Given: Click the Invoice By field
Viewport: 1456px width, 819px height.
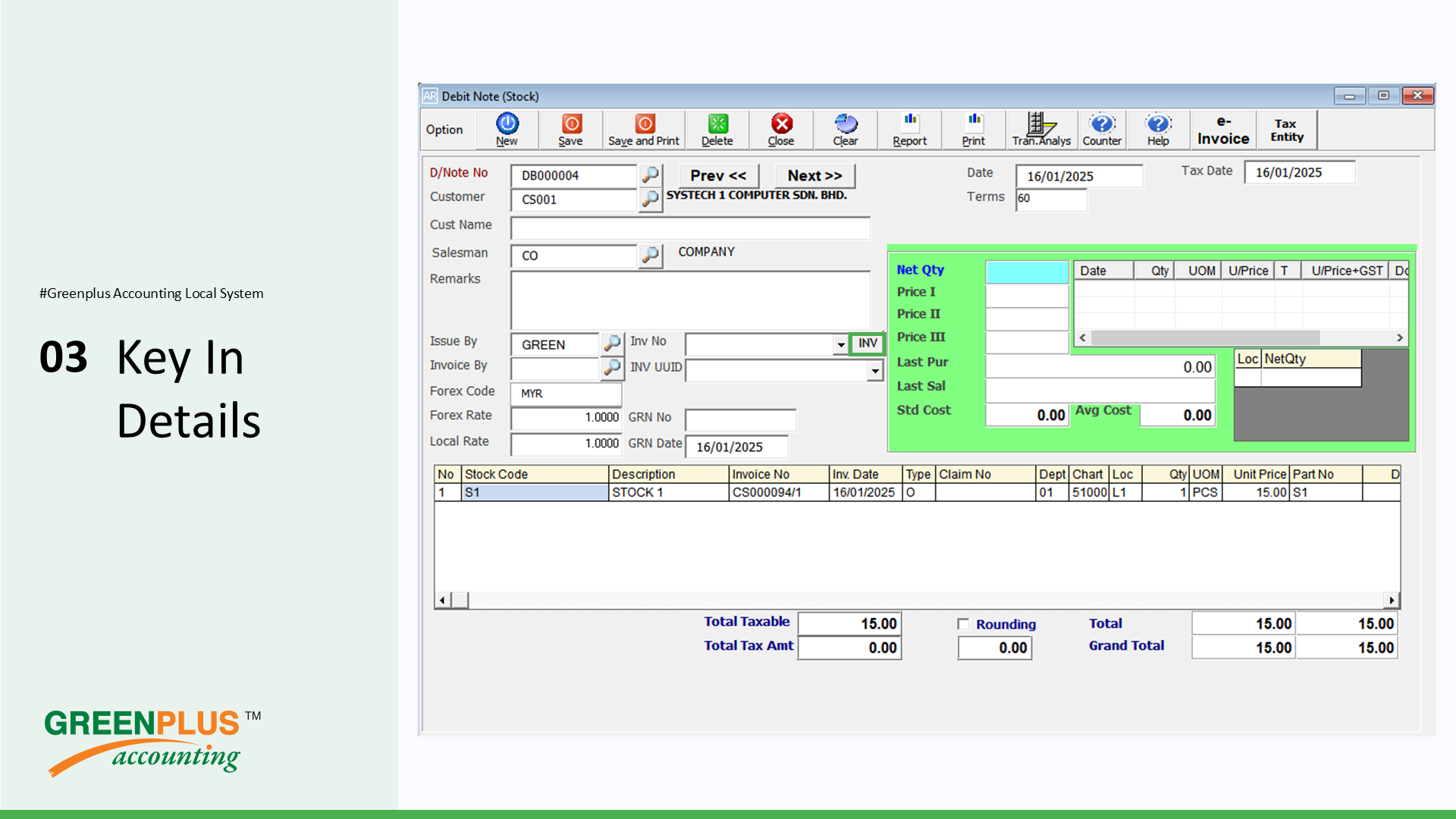Looking at the screenshot, I should (555, 369).
